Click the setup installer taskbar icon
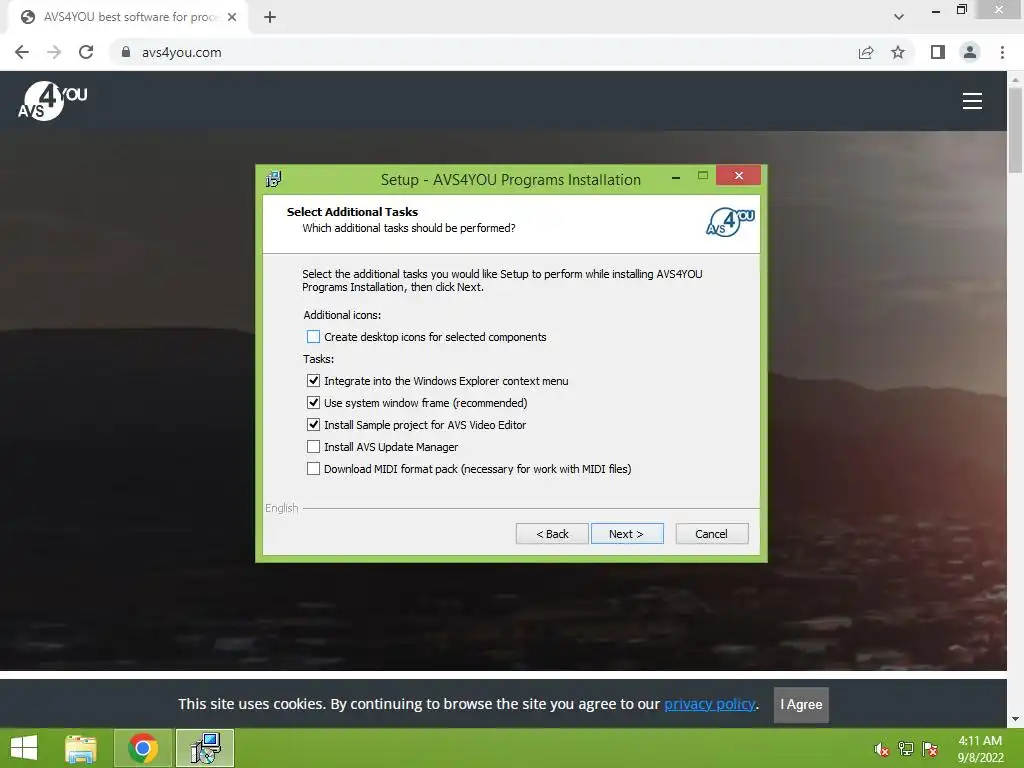The image size is (1024, 768). (x=205, y=748)
